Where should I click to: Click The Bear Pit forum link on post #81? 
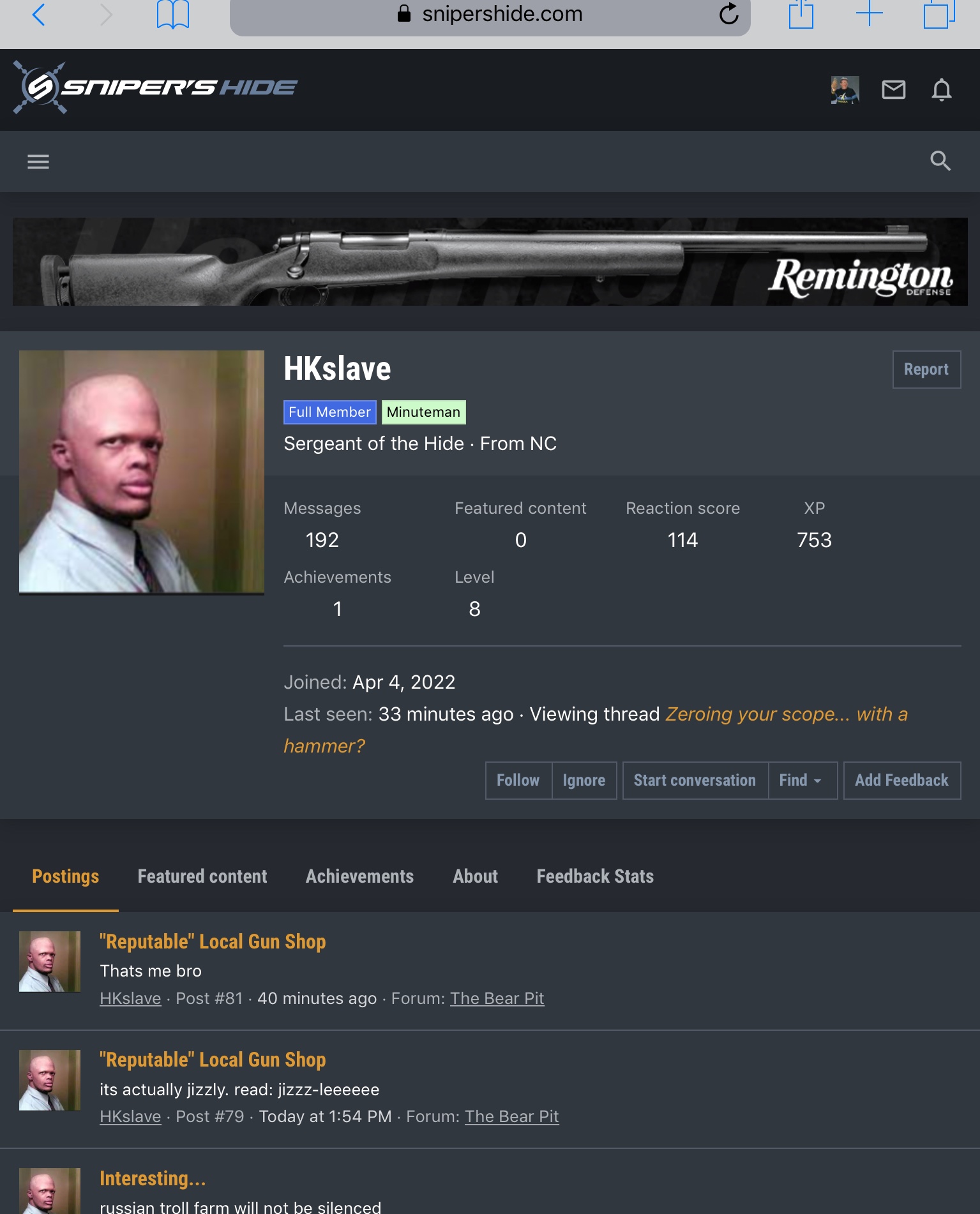(x=497, y=998)
